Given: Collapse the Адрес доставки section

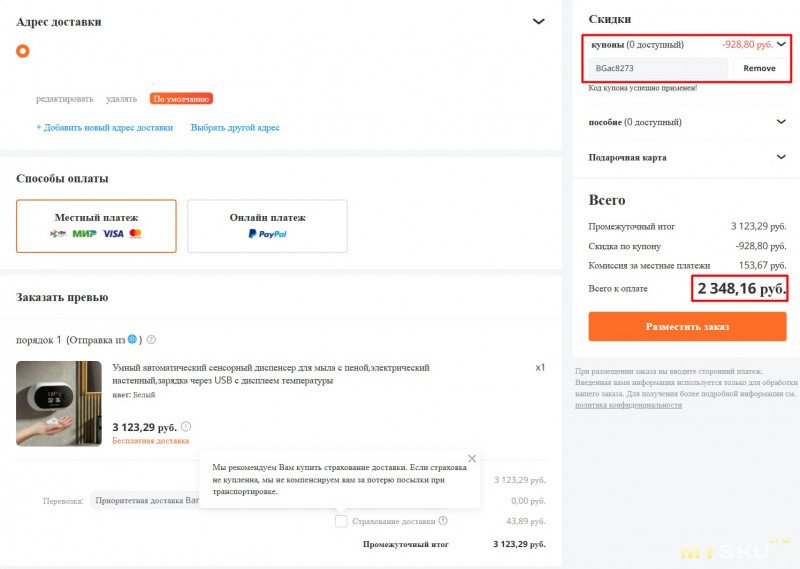Looking at the screenshot, I should pos(539,21).
